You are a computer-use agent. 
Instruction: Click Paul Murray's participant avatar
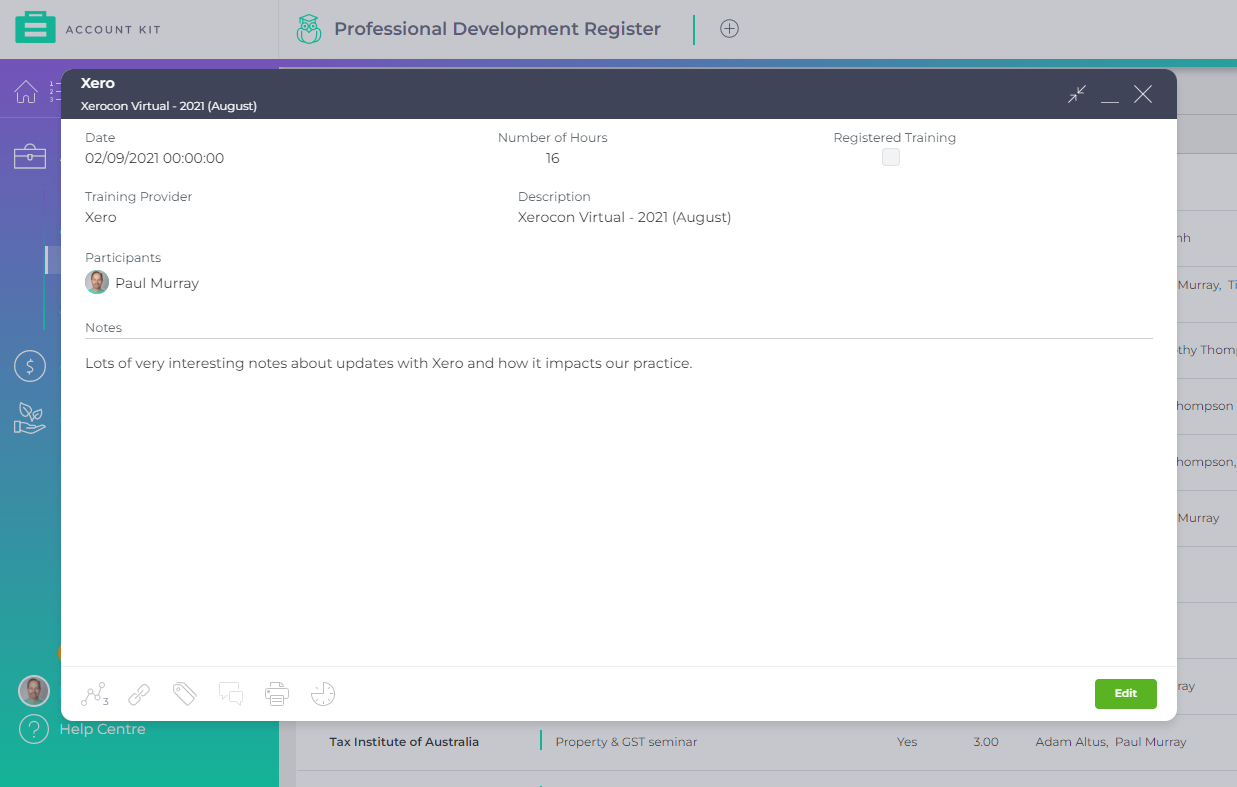click(x=97, y=282)
